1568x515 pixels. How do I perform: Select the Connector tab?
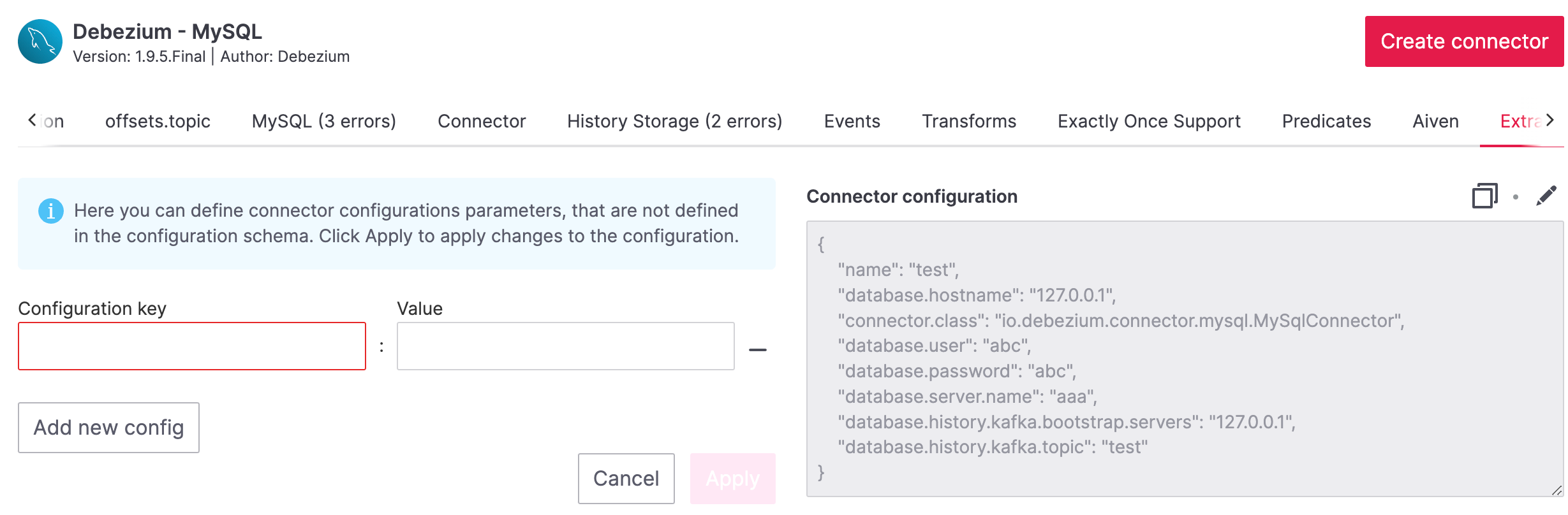[482, 121]
